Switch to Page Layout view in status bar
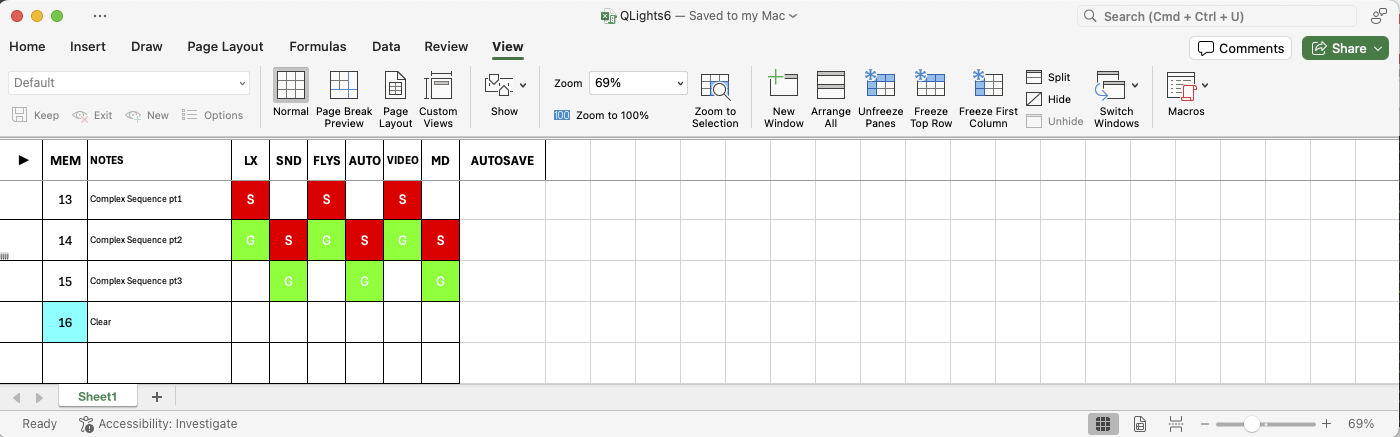This screenshot has width=1400, height=437. [1140, 424]
